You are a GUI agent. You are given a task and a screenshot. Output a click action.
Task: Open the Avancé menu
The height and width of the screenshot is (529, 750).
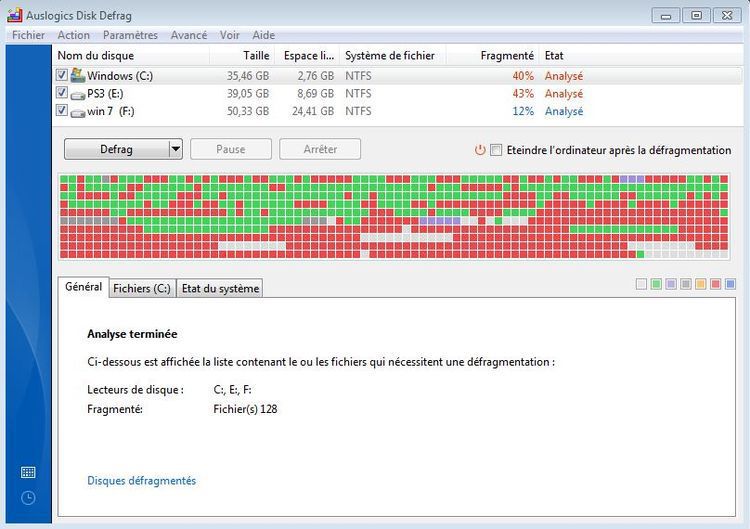[188, 35]
